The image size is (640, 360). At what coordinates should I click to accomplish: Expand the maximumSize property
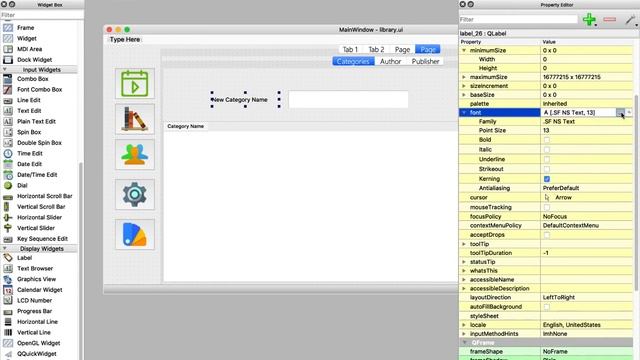[x=464, y=77]
